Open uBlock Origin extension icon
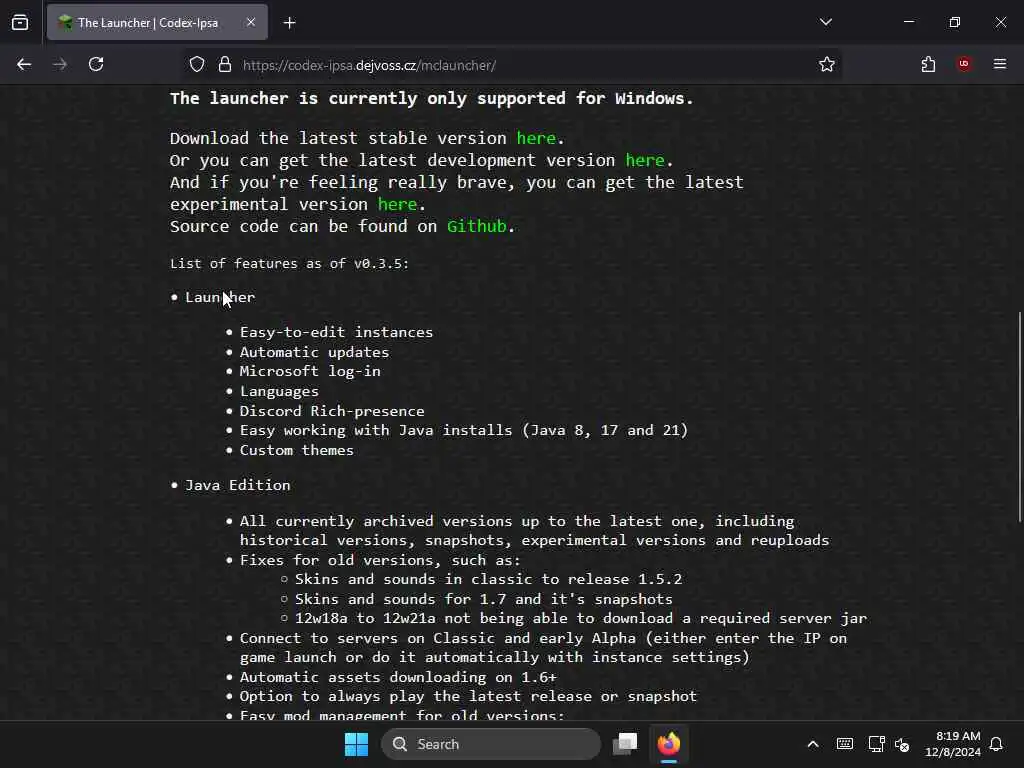This screenshot has width=1024, height=768. [964, 64]
